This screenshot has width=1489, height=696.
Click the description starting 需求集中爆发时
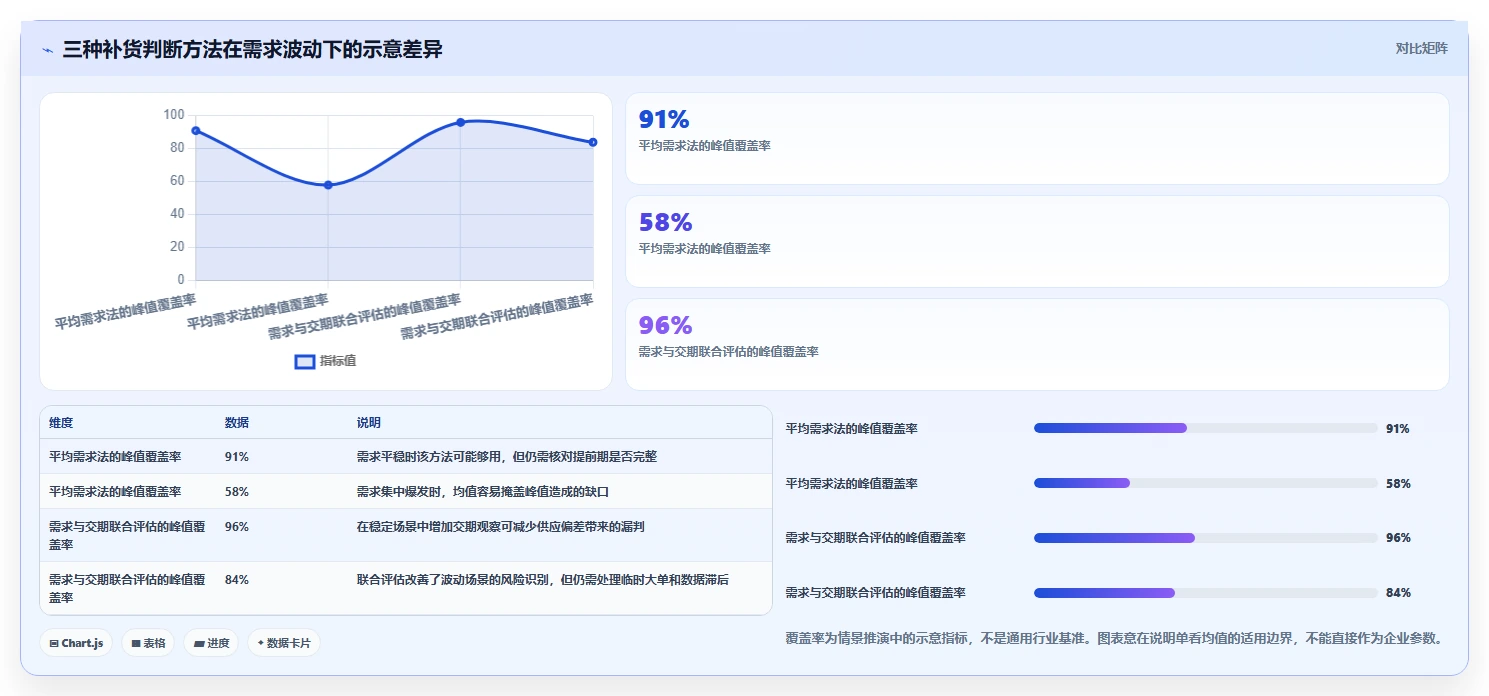(x=483, y=491)
